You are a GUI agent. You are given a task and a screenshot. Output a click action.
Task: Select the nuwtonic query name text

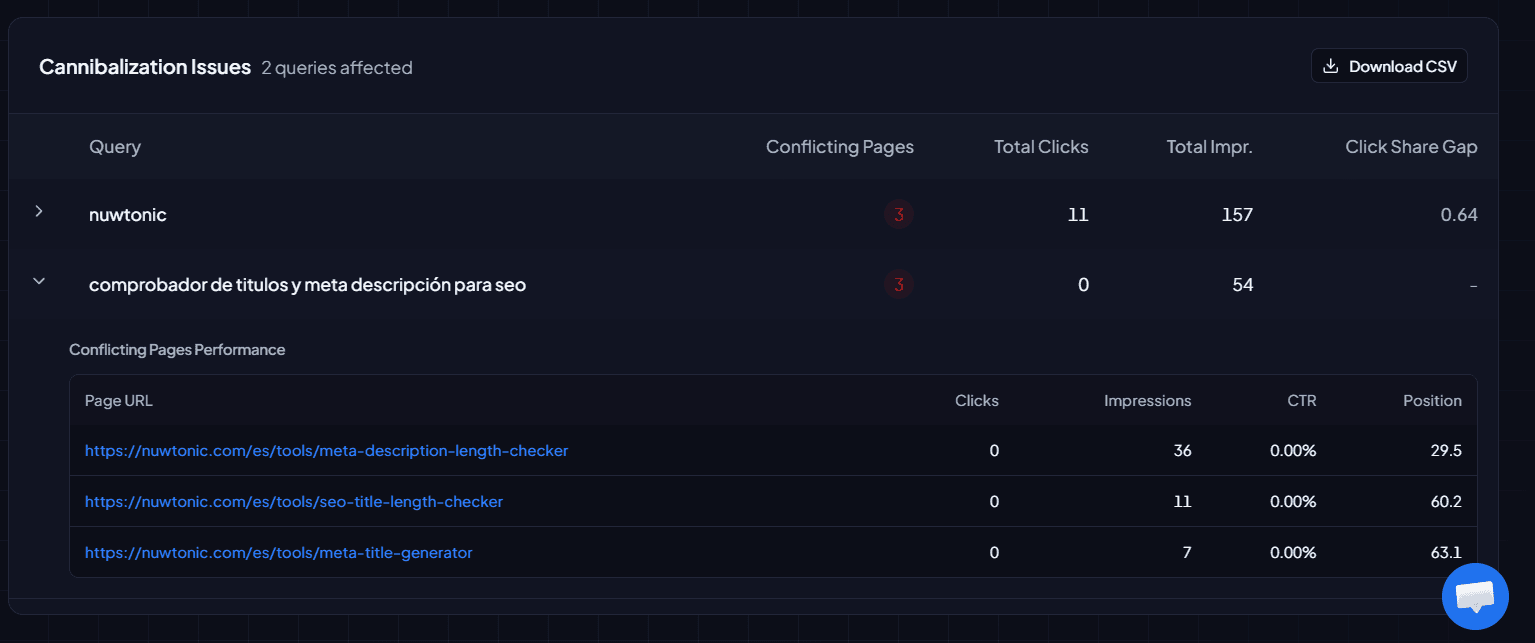click(127, 215)
